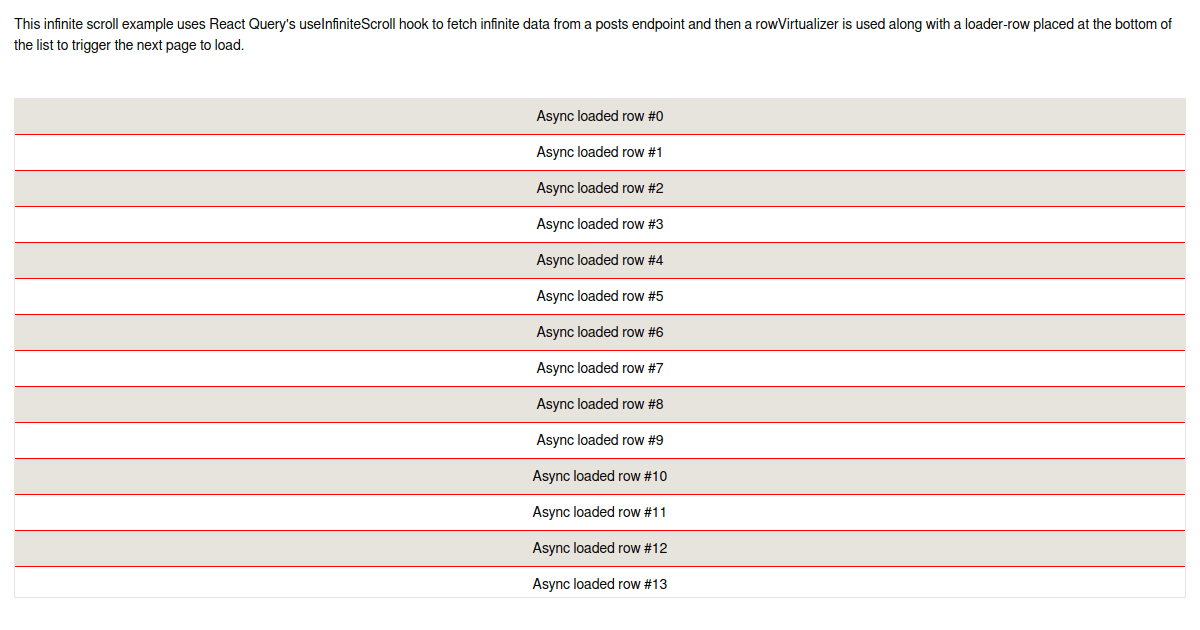This screenshot has height=630, width=1200.
Task: Click the text "Async loaded row #1"
Action: tap(600, 152)
